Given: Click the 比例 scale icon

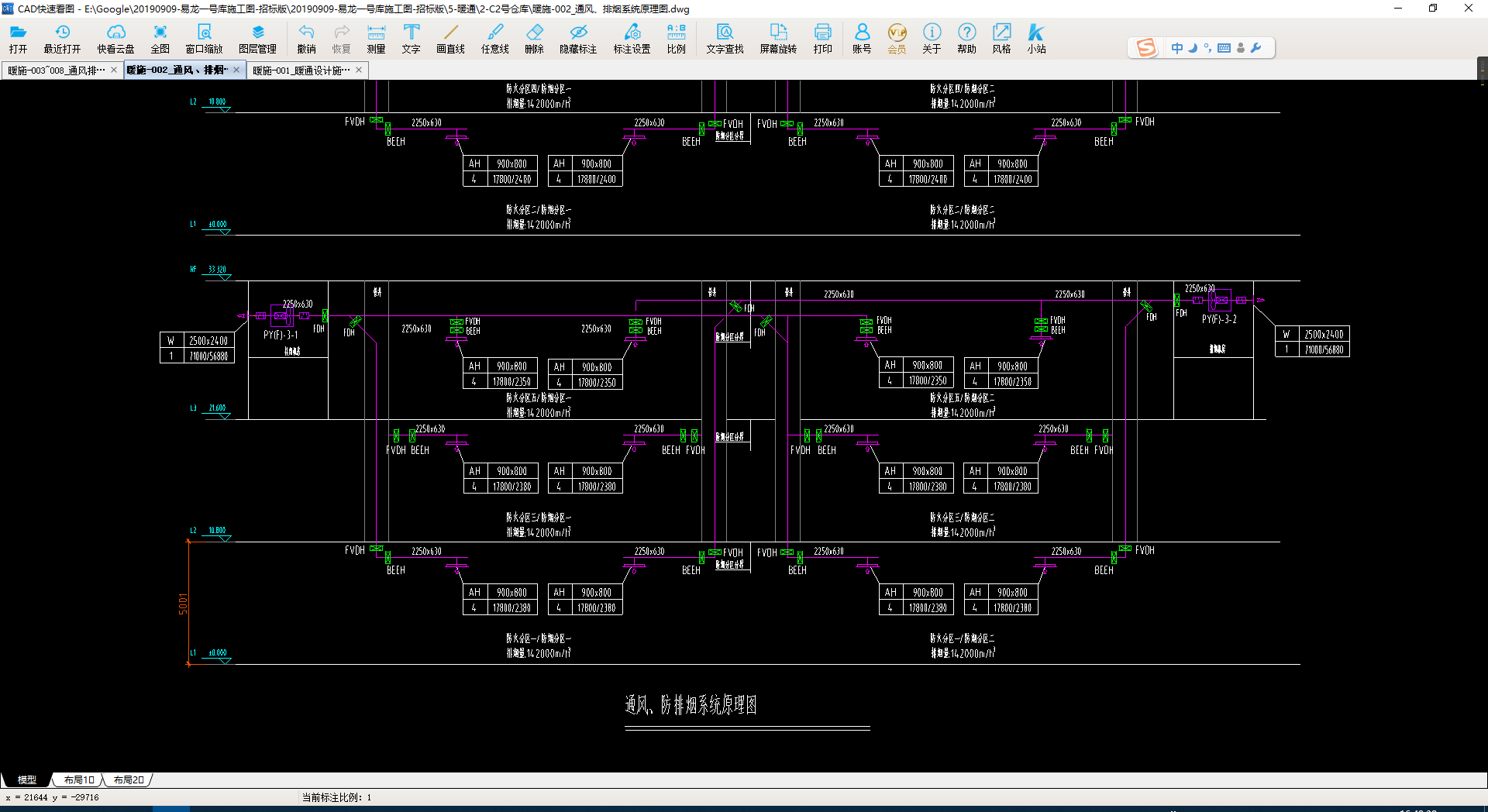Looking at the screenshot, I should coord(676,38).
